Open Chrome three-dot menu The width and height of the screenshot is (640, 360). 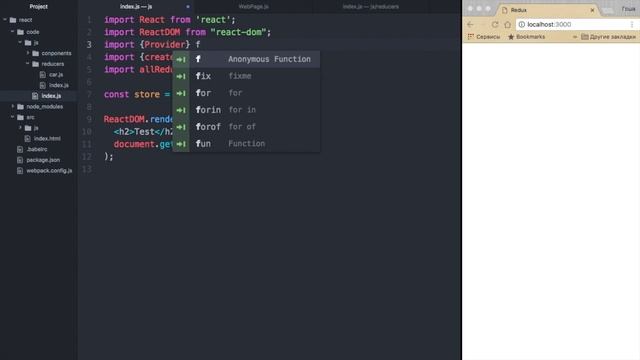tap(632, 24)
